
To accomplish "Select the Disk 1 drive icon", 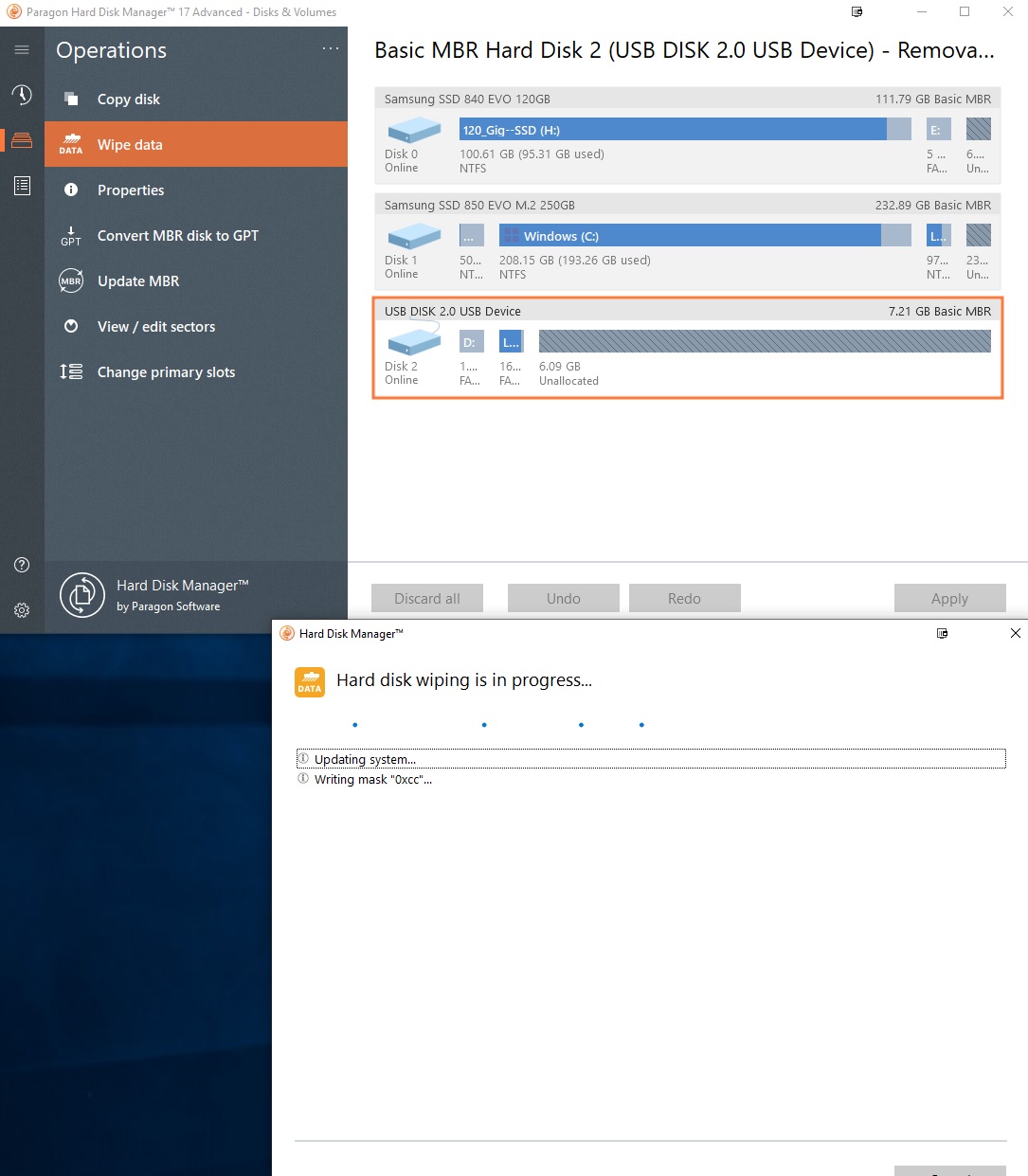I will point(414,236).
